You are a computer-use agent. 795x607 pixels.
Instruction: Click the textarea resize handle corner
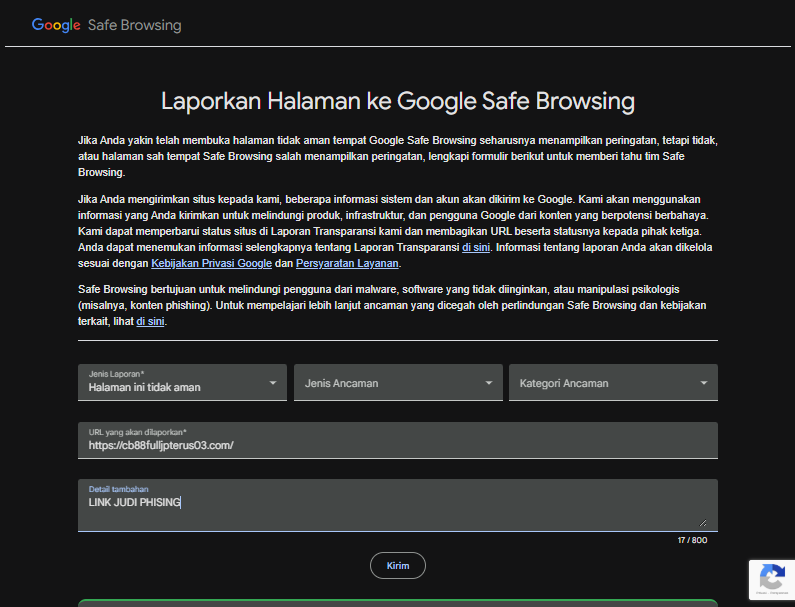(x=703, y=522)
